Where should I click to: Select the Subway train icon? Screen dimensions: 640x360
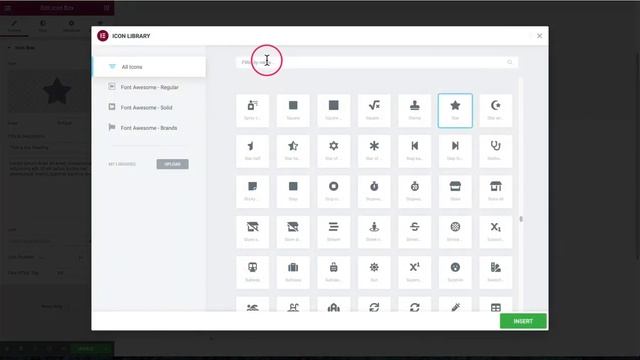pos(252,272)
